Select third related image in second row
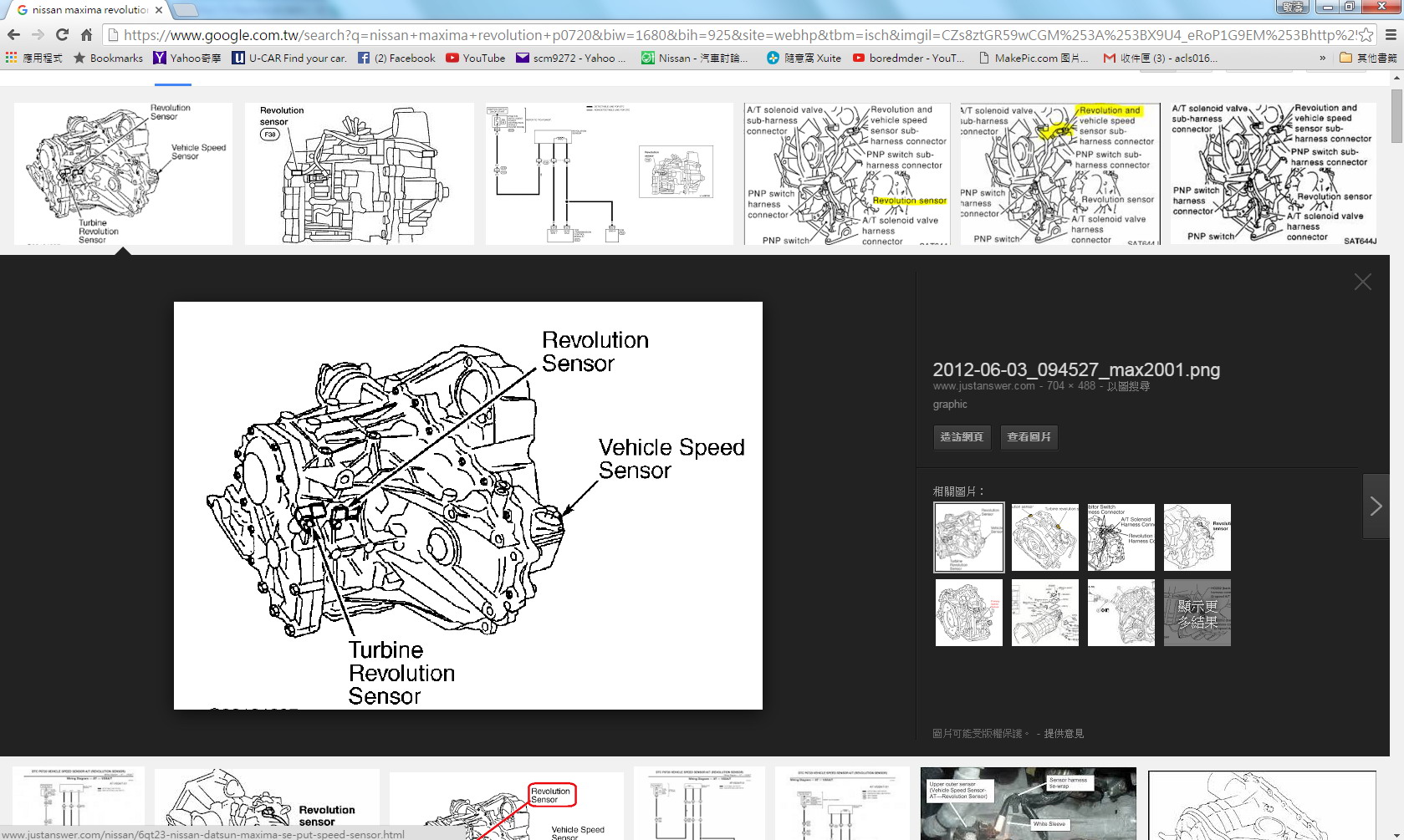The width and height of the screenshot is (1404, 840). pos(1121,613)
